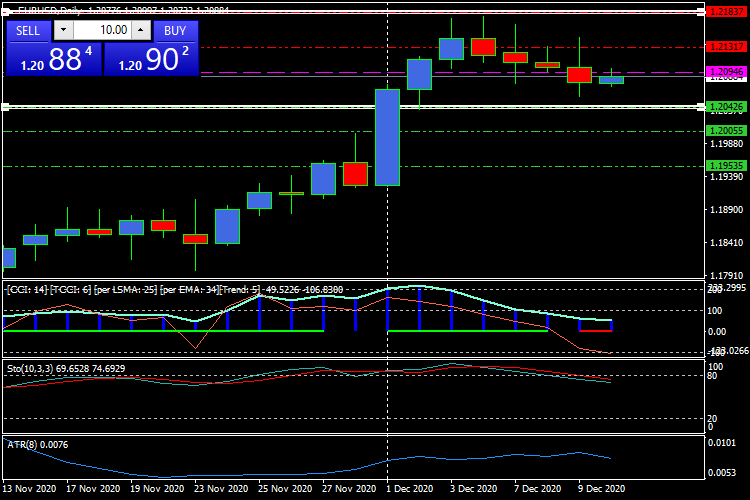Select the red 1.21837 price level label
Image resolution: width=750 pixels, height=500 pixels.
727,11
